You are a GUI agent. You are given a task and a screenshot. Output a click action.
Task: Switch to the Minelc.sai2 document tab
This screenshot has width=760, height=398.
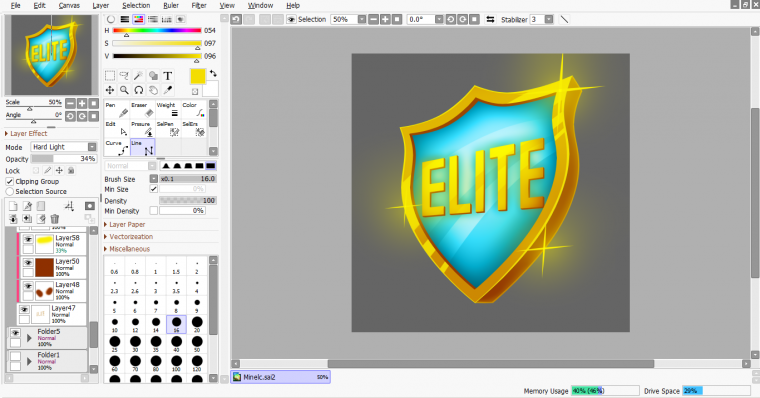[x=281, y=377]
